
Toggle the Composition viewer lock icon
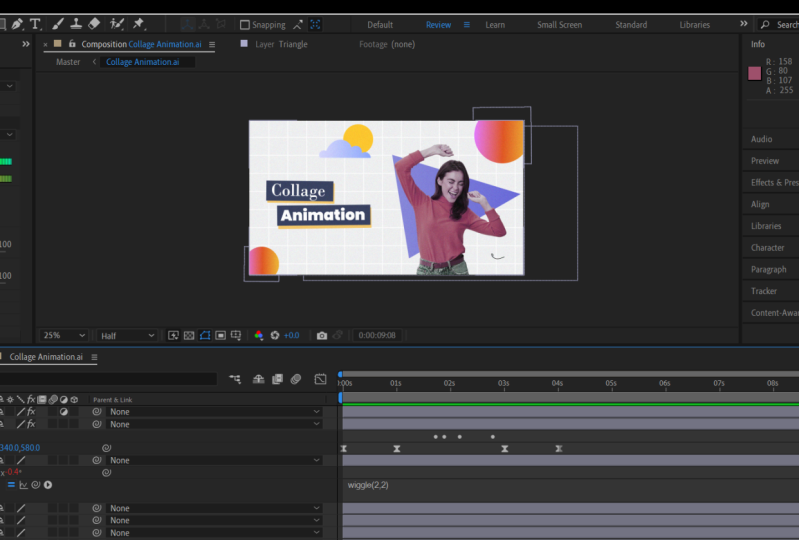72,44
